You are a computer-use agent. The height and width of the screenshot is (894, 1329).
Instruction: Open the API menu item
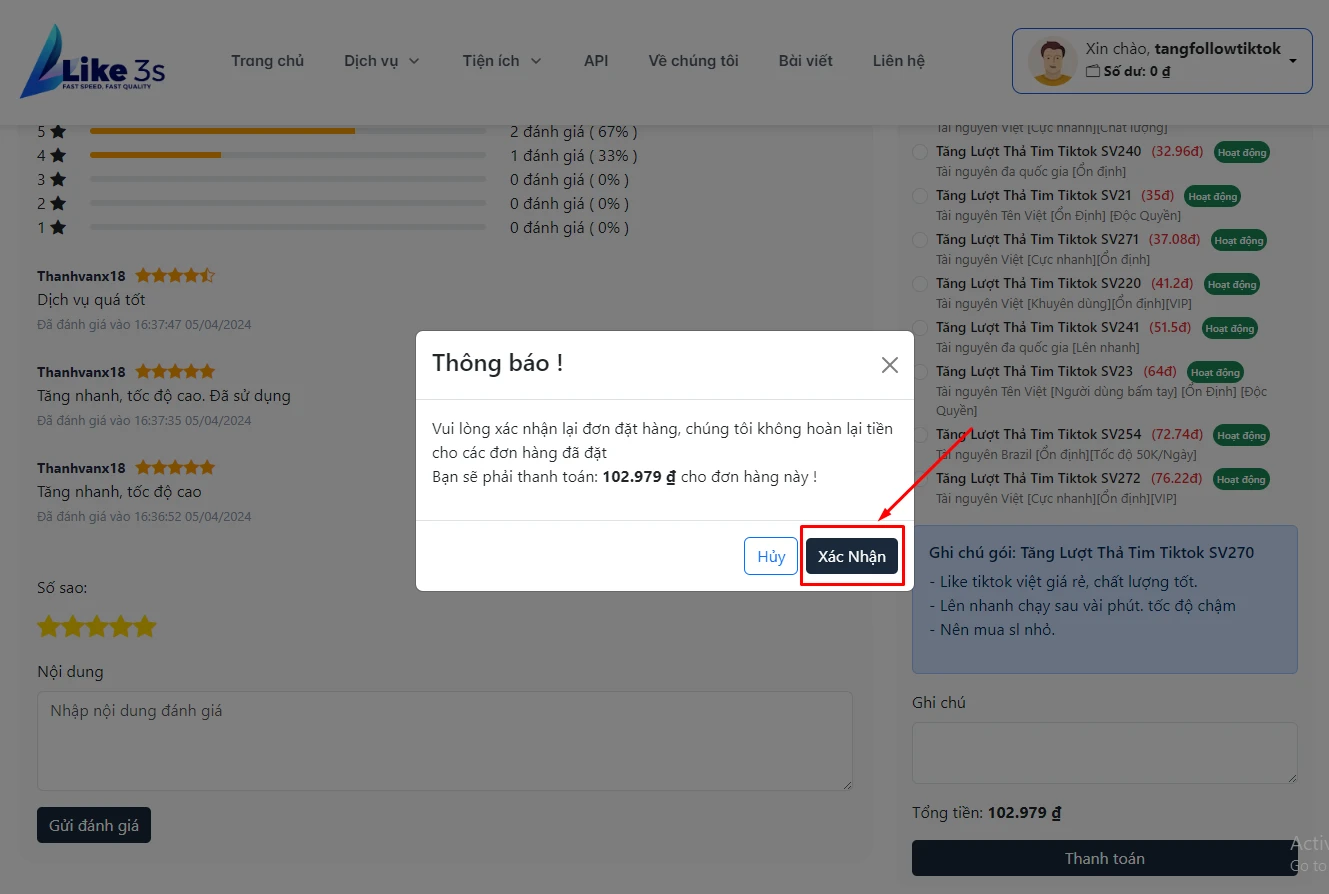(596, 61)
